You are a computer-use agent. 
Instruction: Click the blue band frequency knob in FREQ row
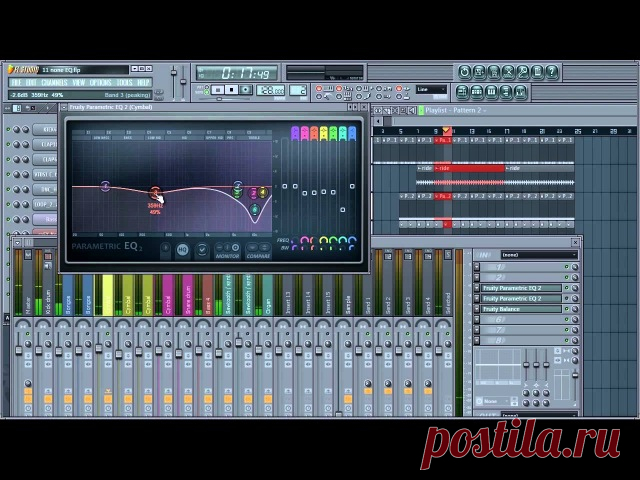click(352, 240)
